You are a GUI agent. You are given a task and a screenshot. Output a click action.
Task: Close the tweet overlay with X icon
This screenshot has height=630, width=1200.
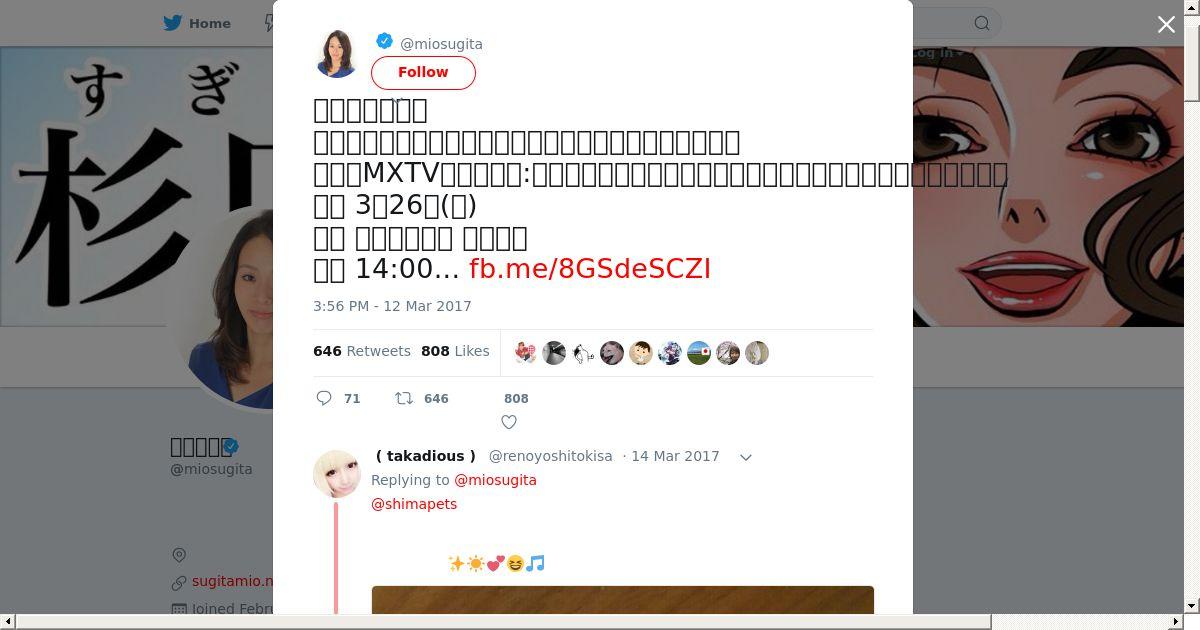(x=1166, y=25)
